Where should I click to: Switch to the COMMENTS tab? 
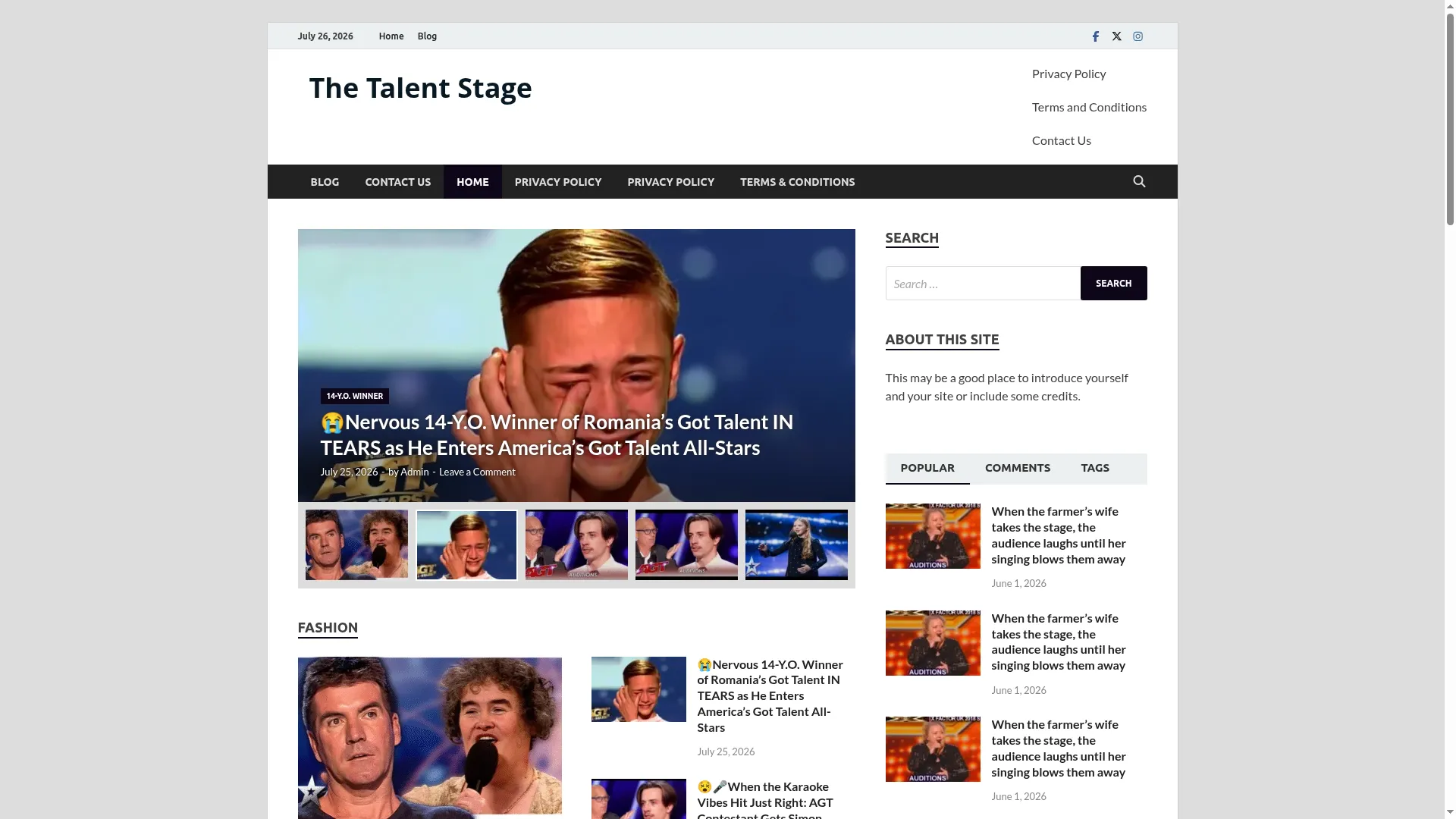(x=1018, y=469)
